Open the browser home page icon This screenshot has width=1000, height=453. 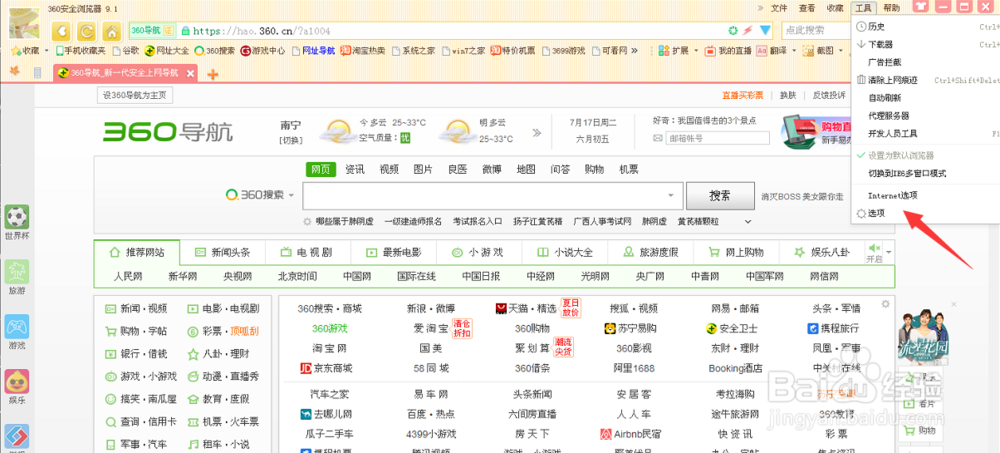[112, 31]
